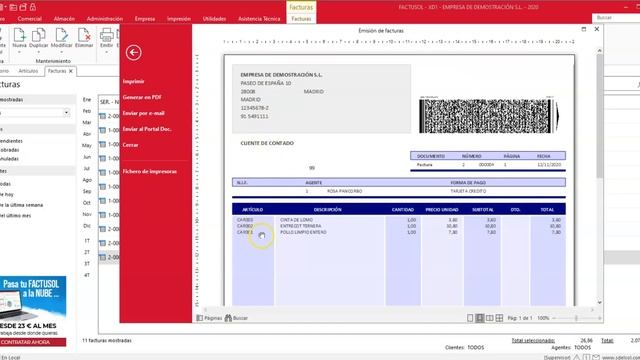Viewport: 640px width, 360px height.
Task: Open the Comercial menu
Action: pos(29,19)
